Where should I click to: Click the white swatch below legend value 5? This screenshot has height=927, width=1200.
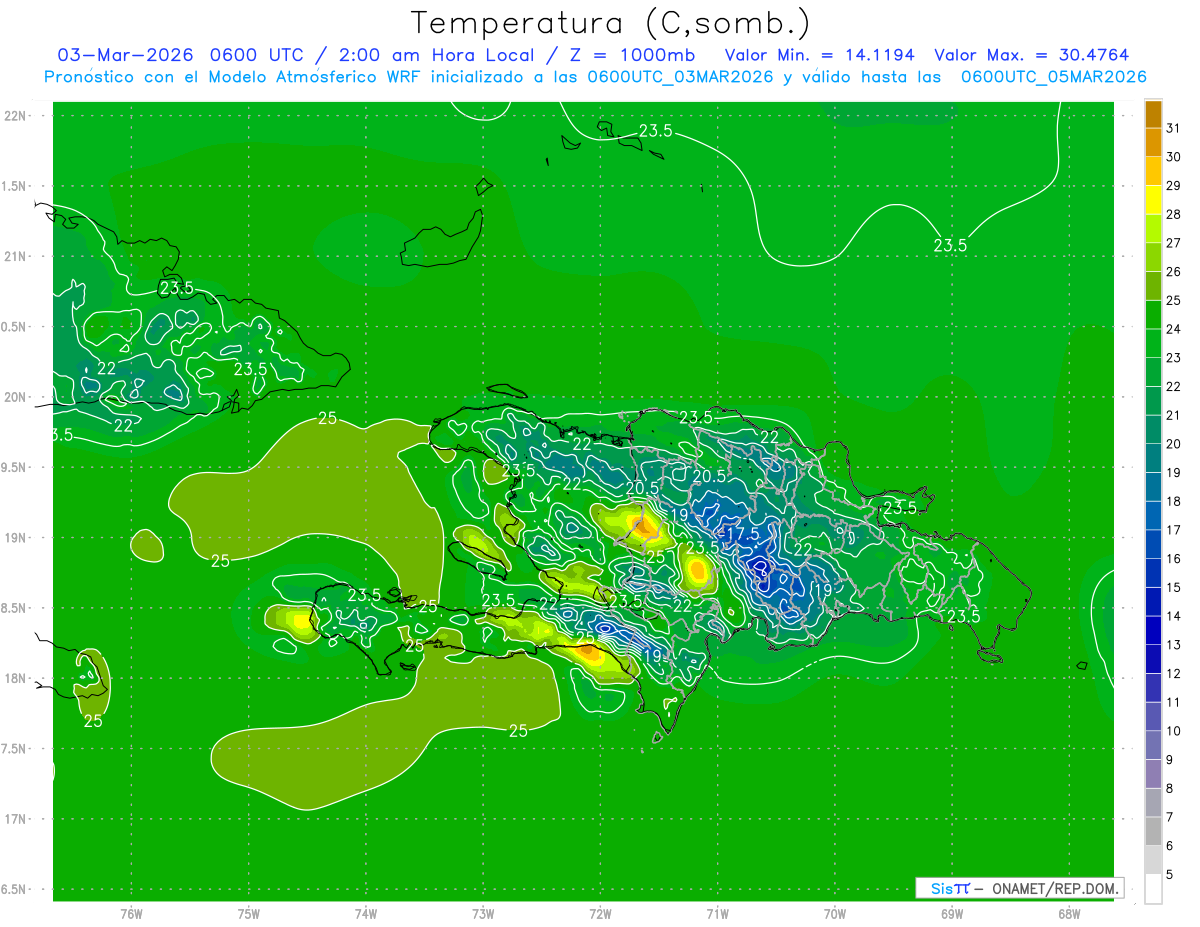1153,888
